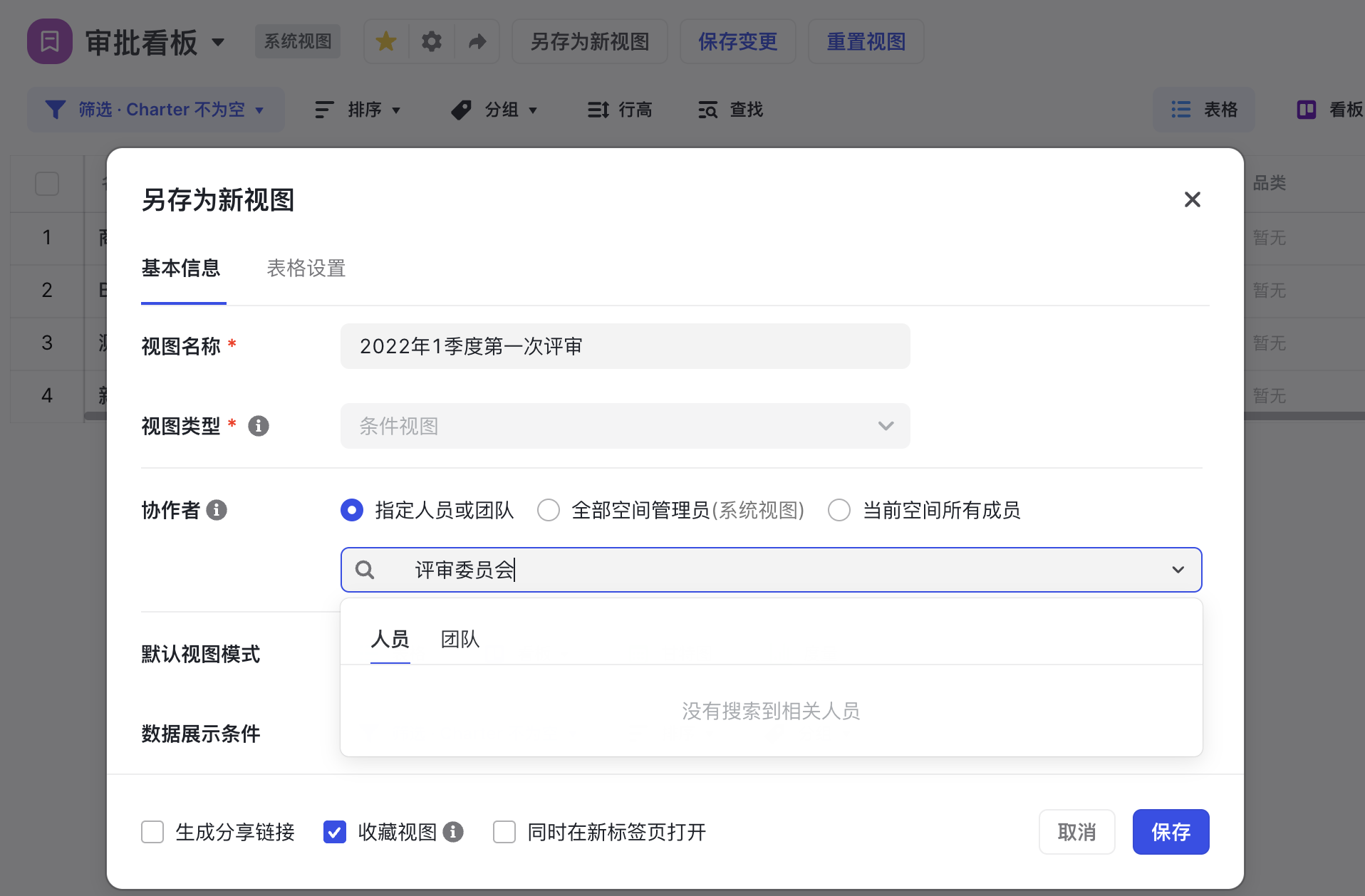Tick the 同时在新标签页打开 checkbox

click(x=504, y=832)
